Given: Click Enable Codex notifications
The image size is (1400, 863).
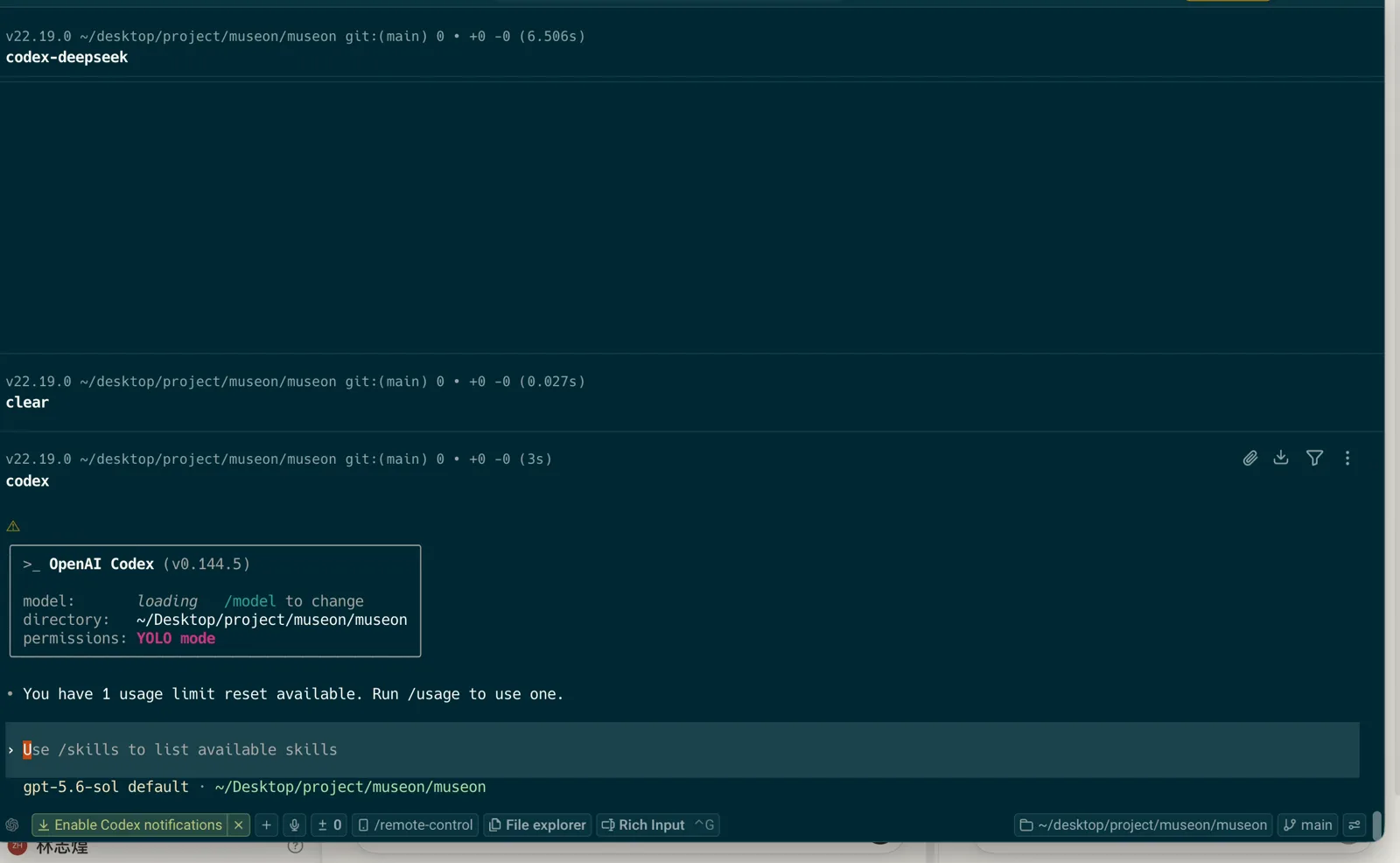Looking at the screenshot, I should click(x=129, y=824).
